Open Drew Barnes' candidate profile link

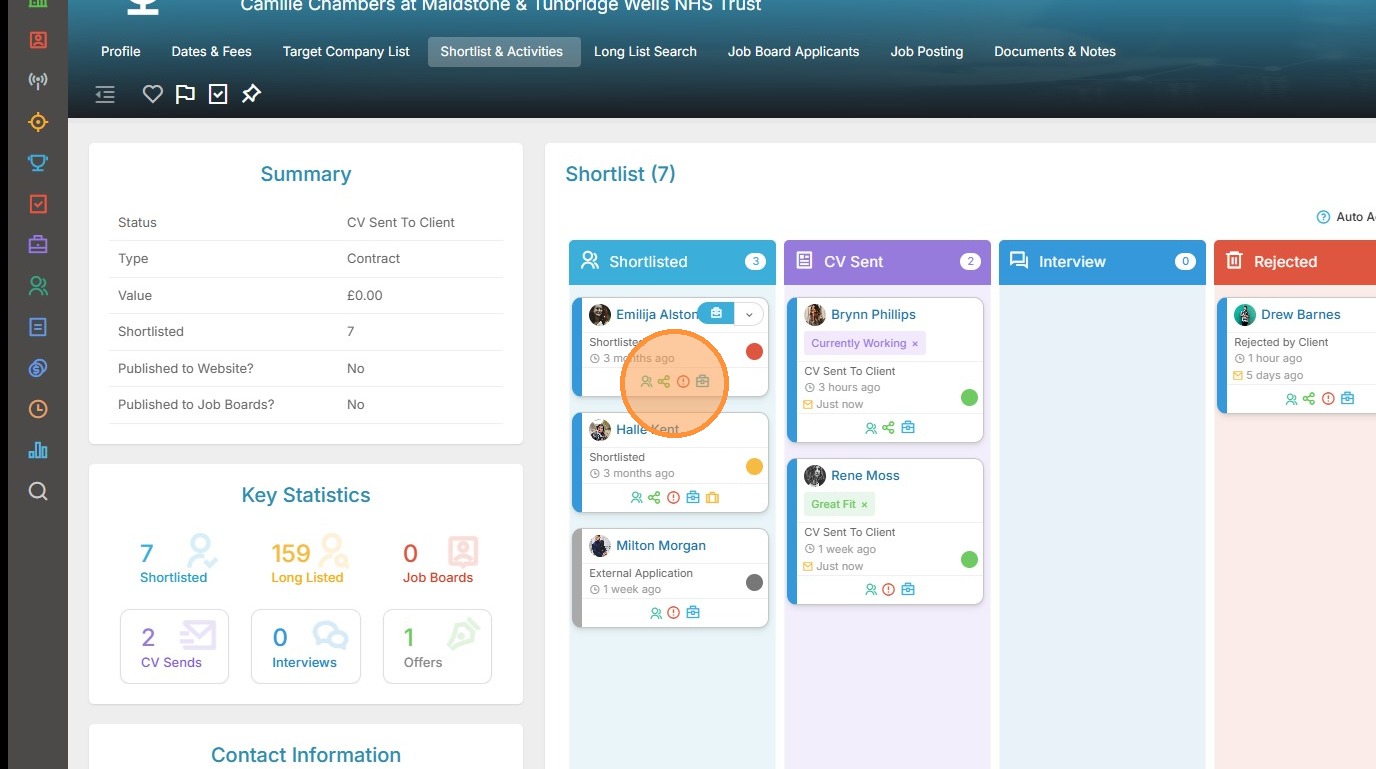[x=1301, y=314]
